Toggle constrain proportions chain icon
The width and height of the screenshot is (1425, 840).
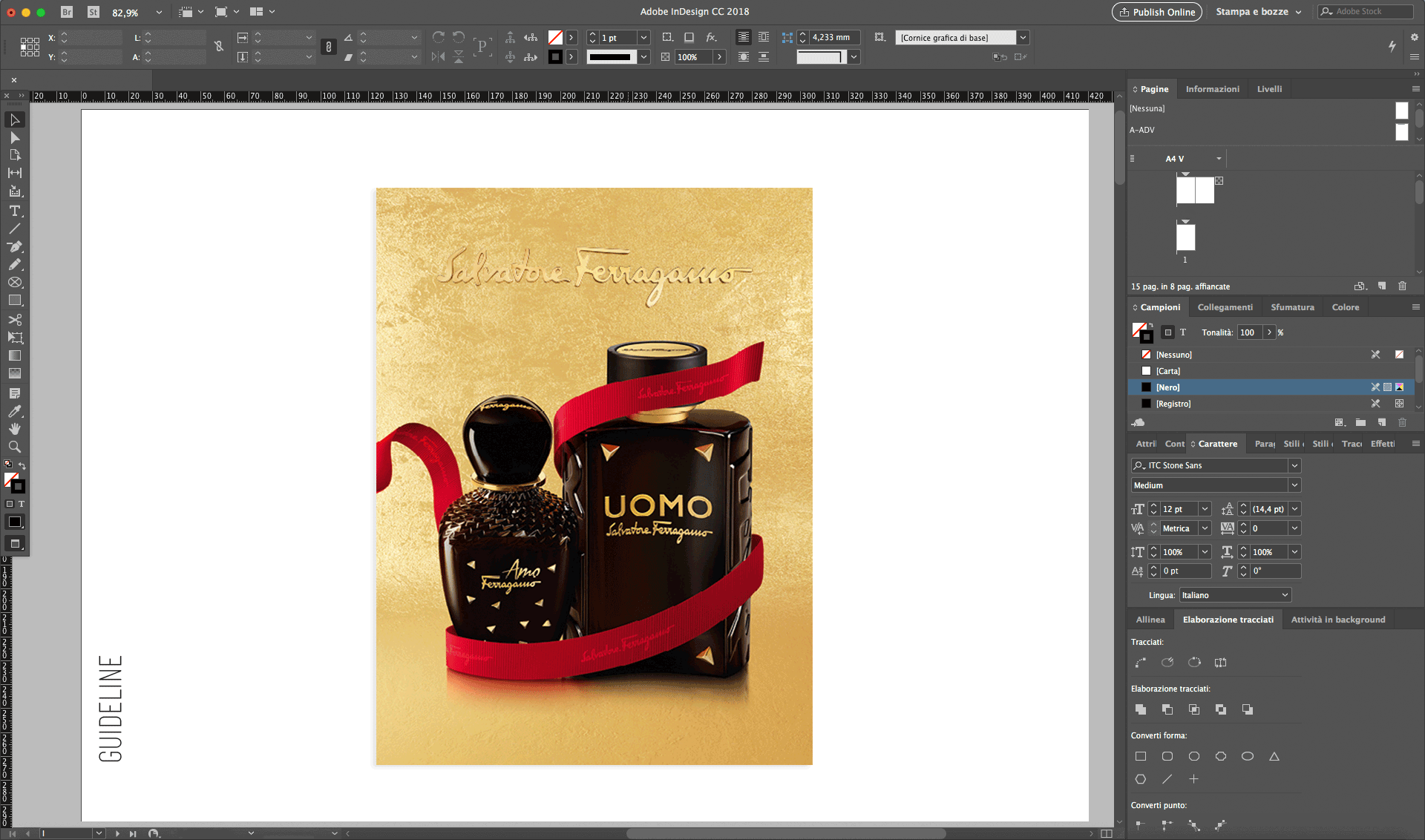[x=329, y=47]
